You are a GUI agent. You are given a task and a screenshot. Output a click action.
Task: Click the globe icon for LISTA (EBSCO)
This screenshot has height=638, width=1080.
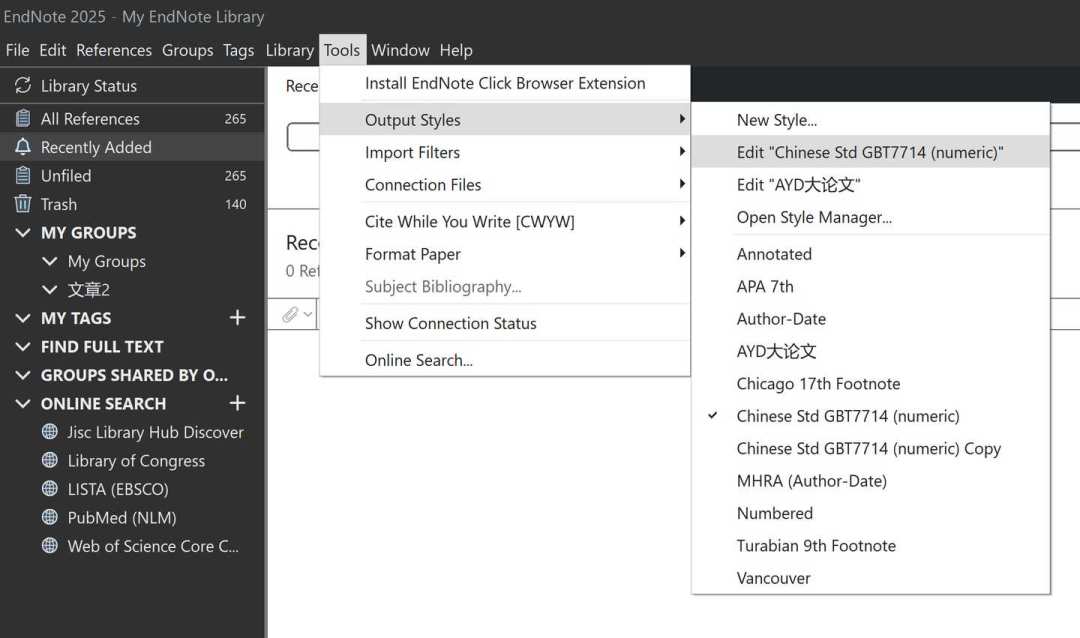tap(50, 488)
